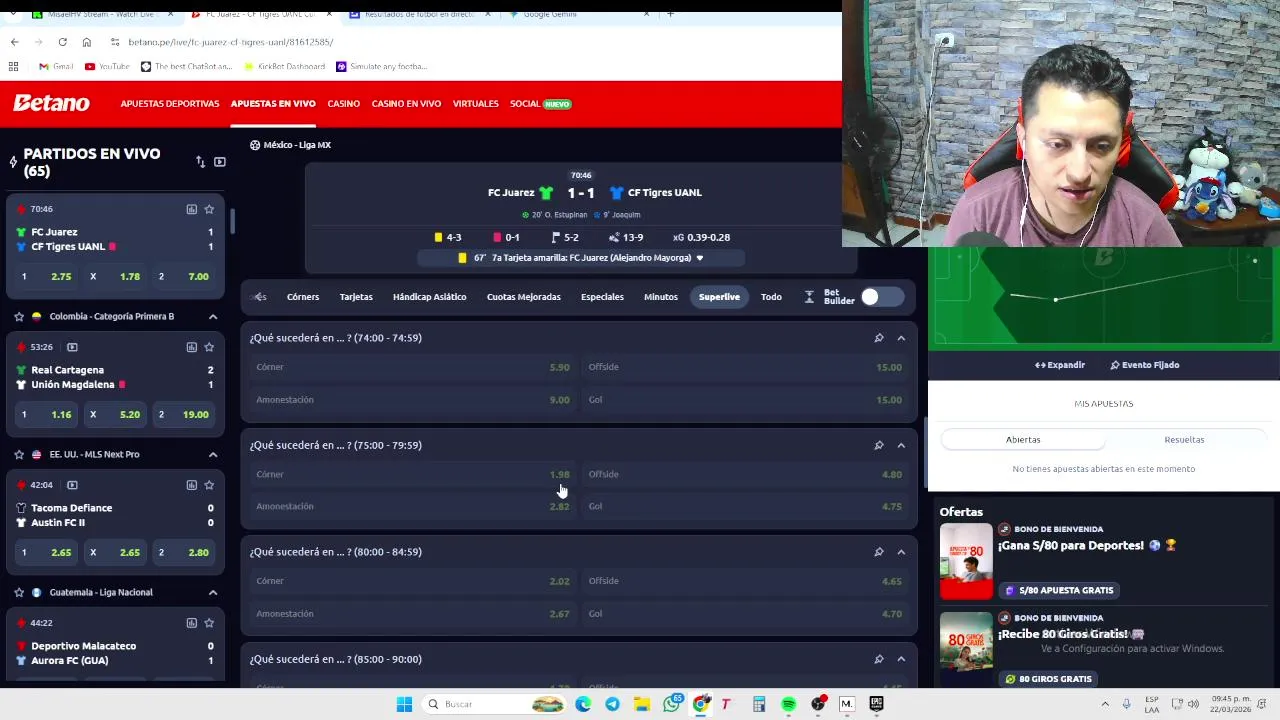Open the YouTube bookmark

click(107, 66)
